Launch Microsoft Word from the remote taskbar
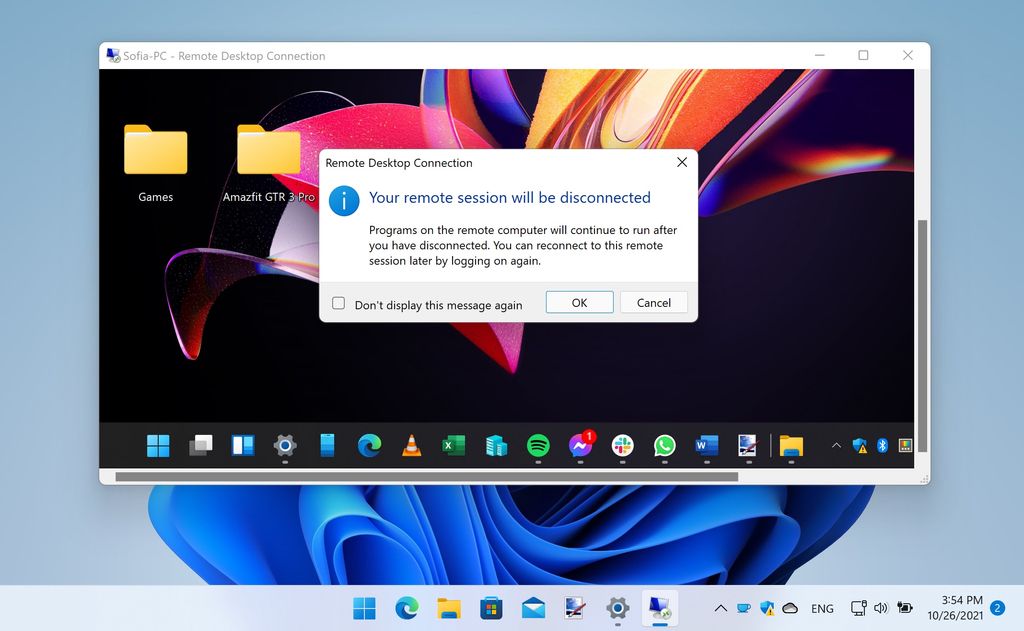Screen dimensions: 1024x631 pyautogui.click(x=705, y=445)
